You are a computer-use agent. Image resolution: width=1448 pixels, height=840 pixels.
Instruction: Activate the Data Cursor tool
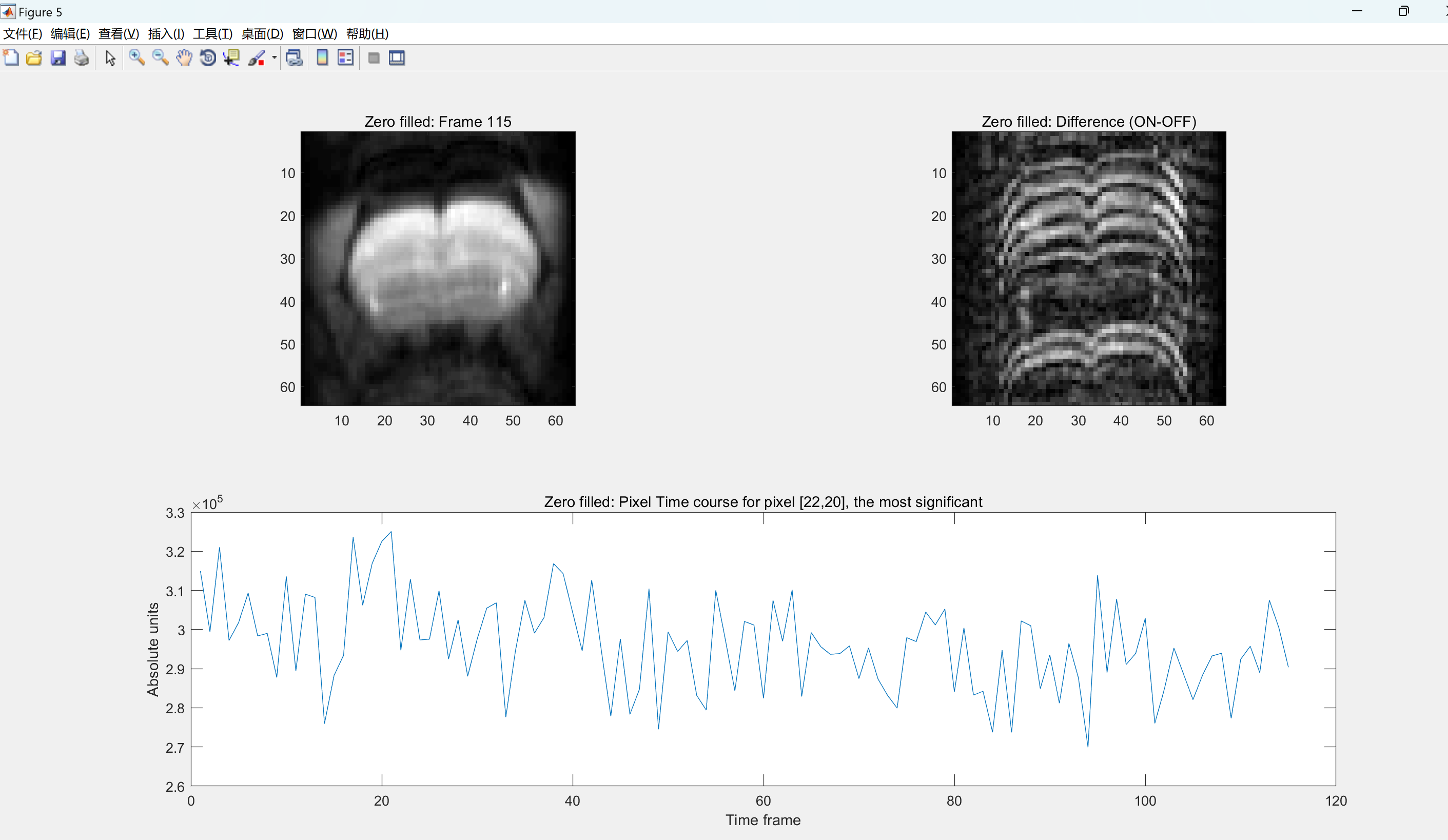231,57
